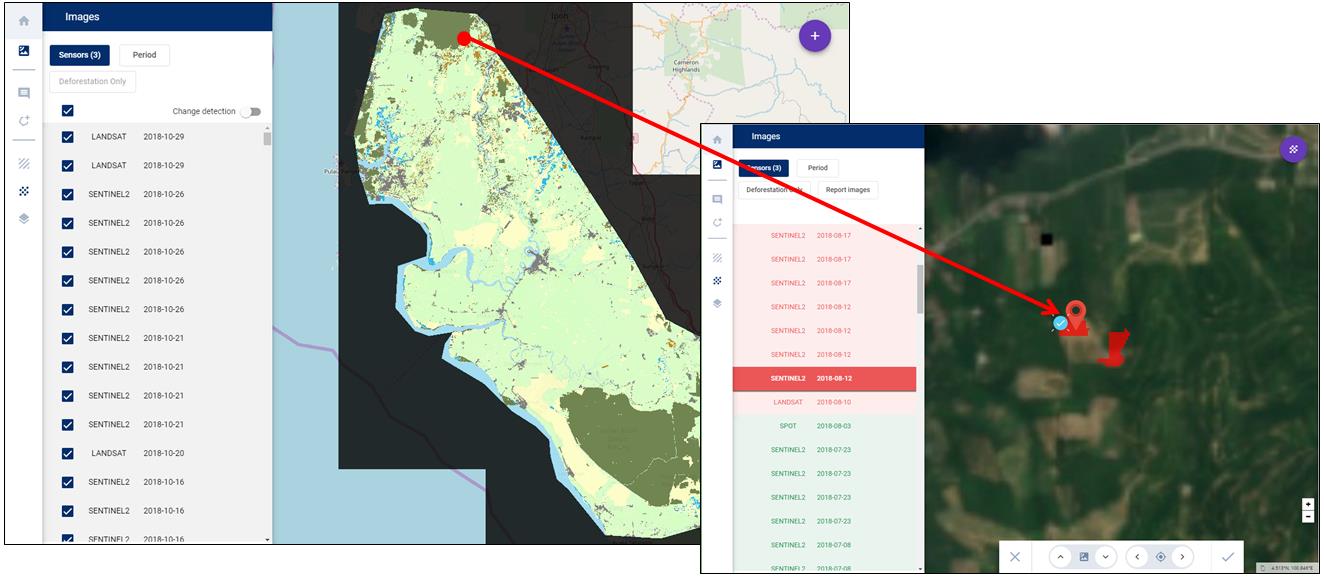1324x577 pixels.
Task: Cancel with the X in the bottom toolbar
Action: click(1015, 557)
